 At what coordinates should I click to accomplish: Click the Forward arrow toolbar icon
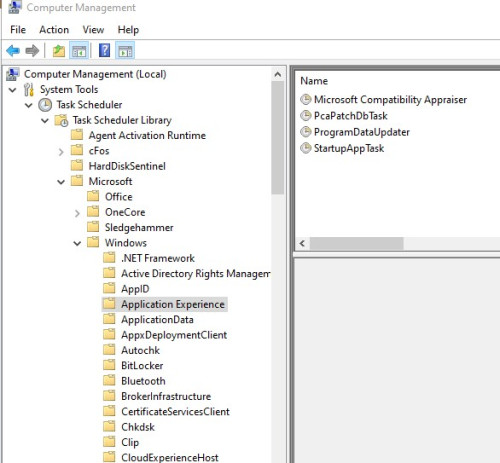(x=32, y=51)
